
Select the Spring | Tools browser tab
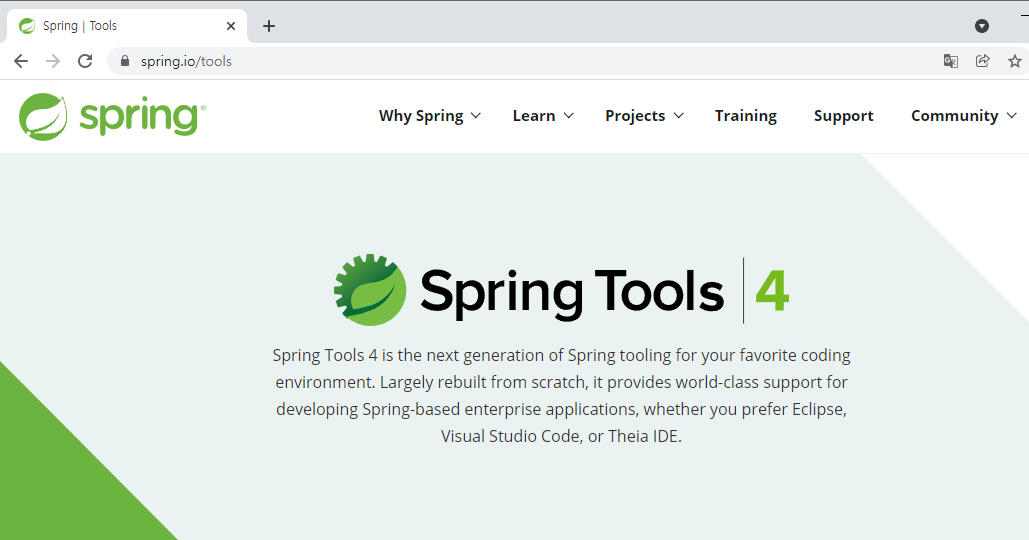[128, 26]
